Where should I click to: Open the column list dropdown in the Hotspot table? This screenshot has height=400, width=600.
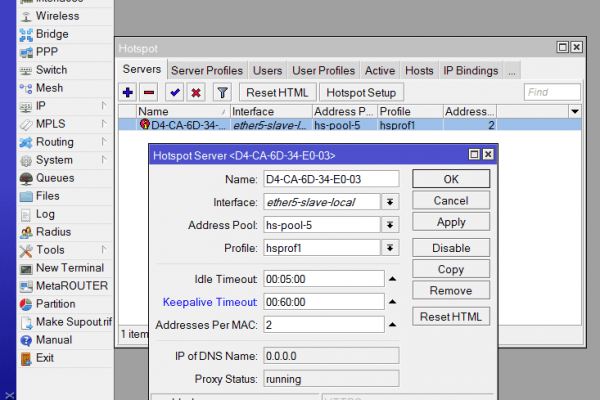(575, 111)
